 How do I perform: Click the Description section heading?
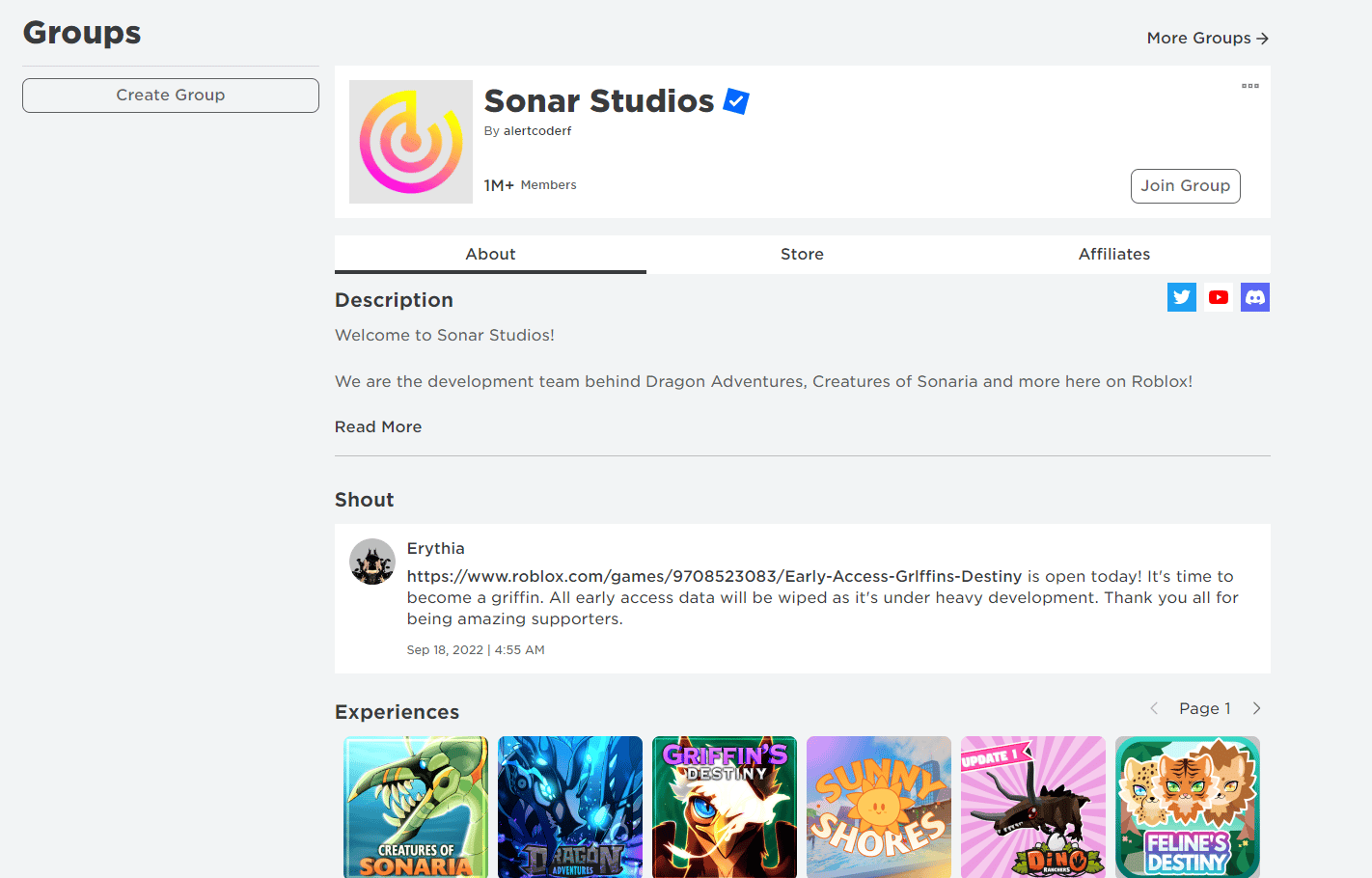pos(394,300)
